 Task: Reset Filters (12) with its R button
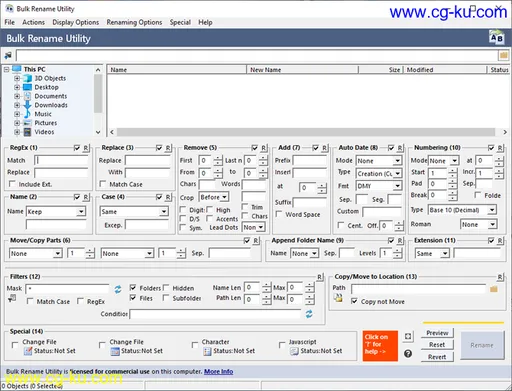(320, 277)
